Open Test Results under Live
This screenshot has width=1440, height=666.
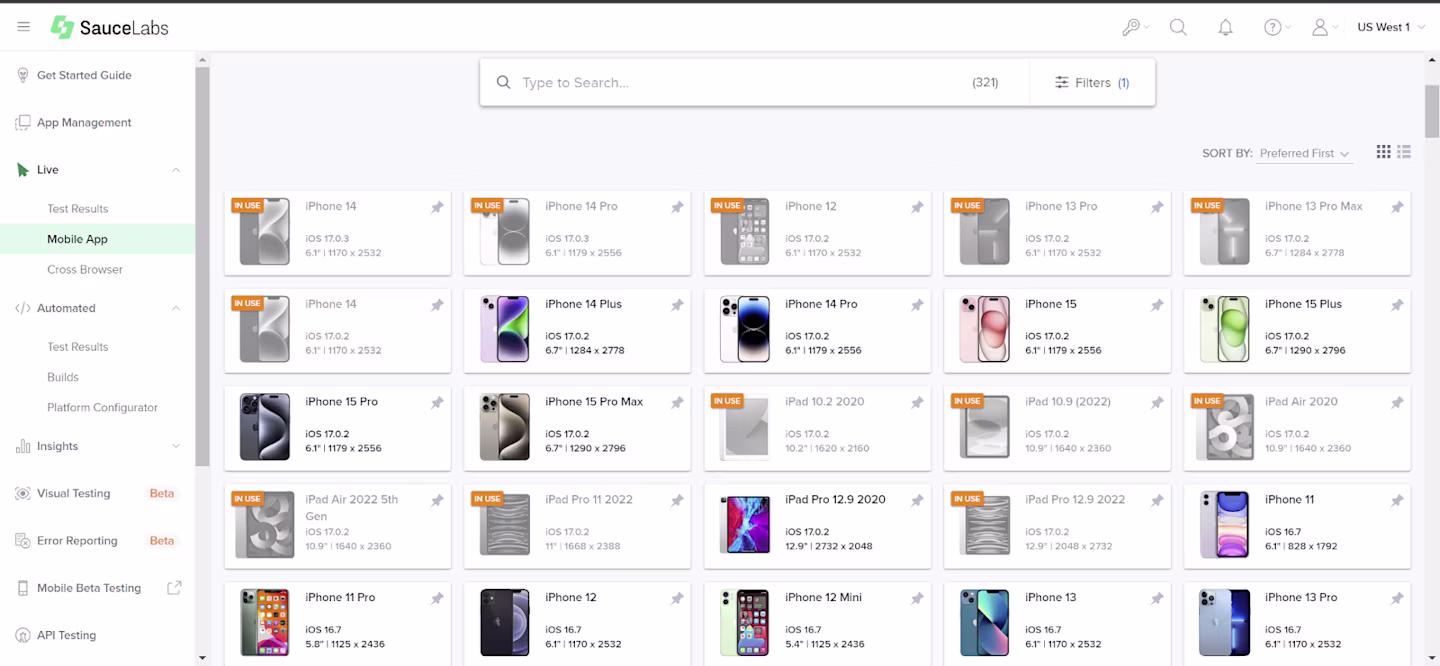(x=78, y=209)
